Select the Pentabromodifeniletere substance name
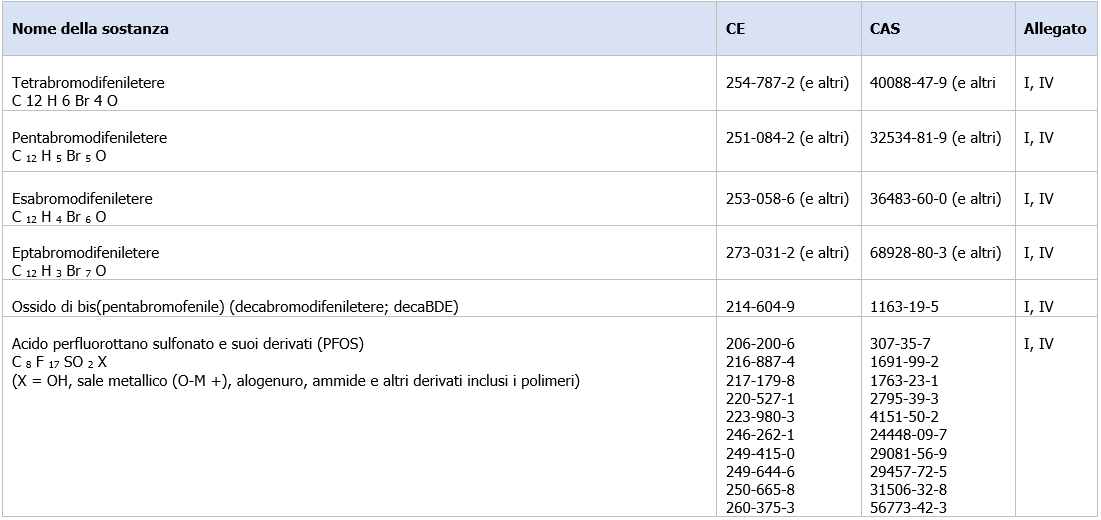Image resolution: width=1101 pixels, height=520 pixels. (x=90, y=138)
